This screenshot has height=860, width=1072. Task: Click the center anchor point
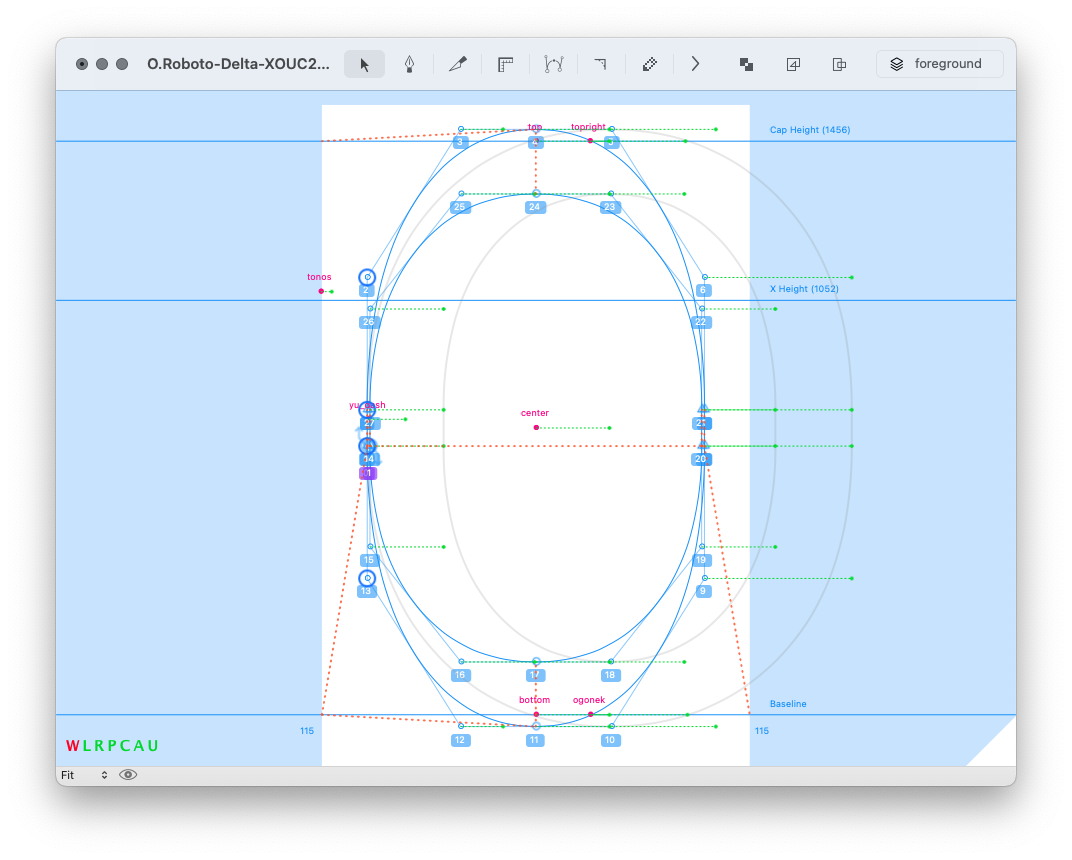(x=536, y=427)
